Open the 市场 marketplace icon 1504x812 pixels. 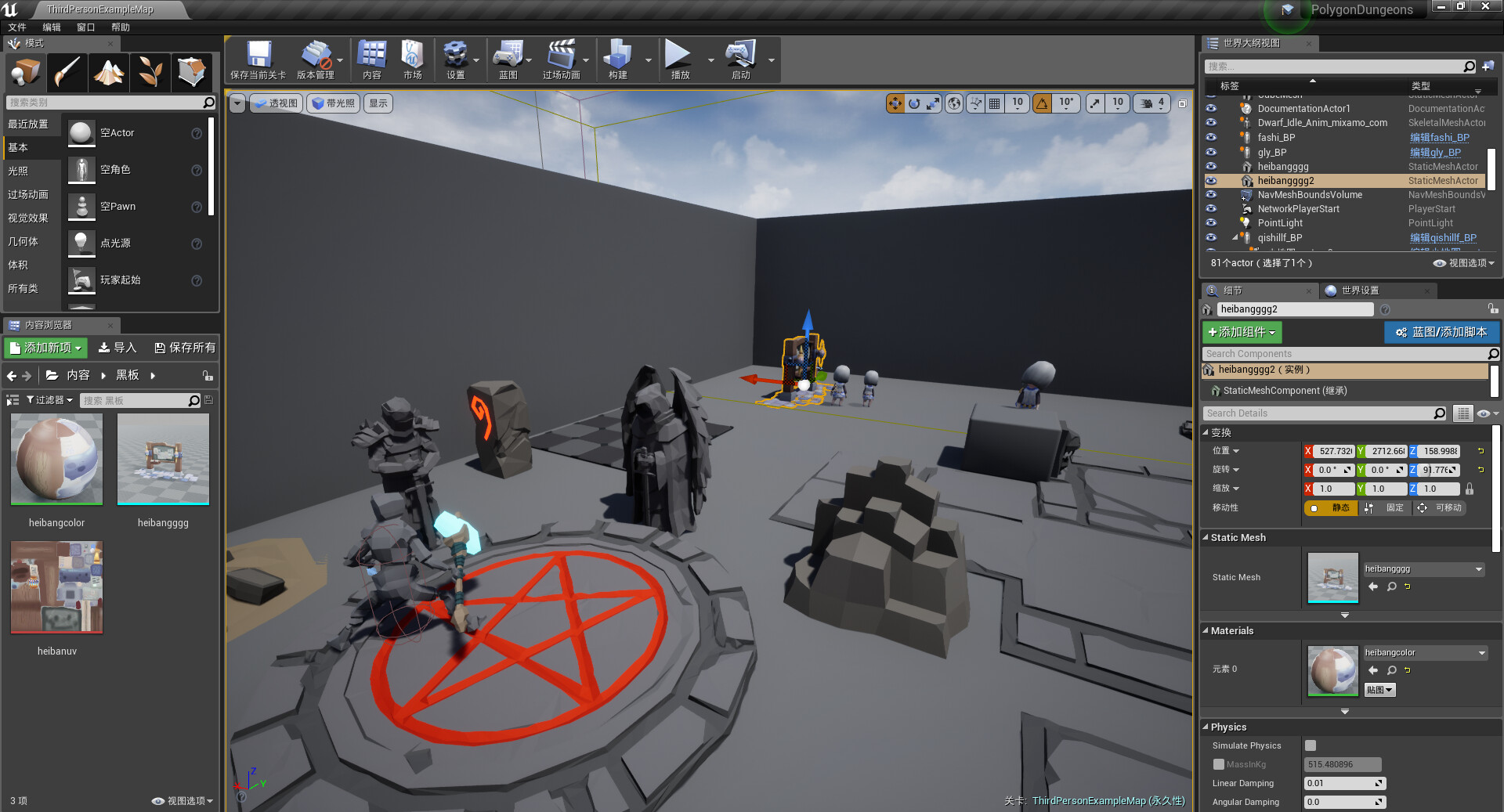click(413, 60)
